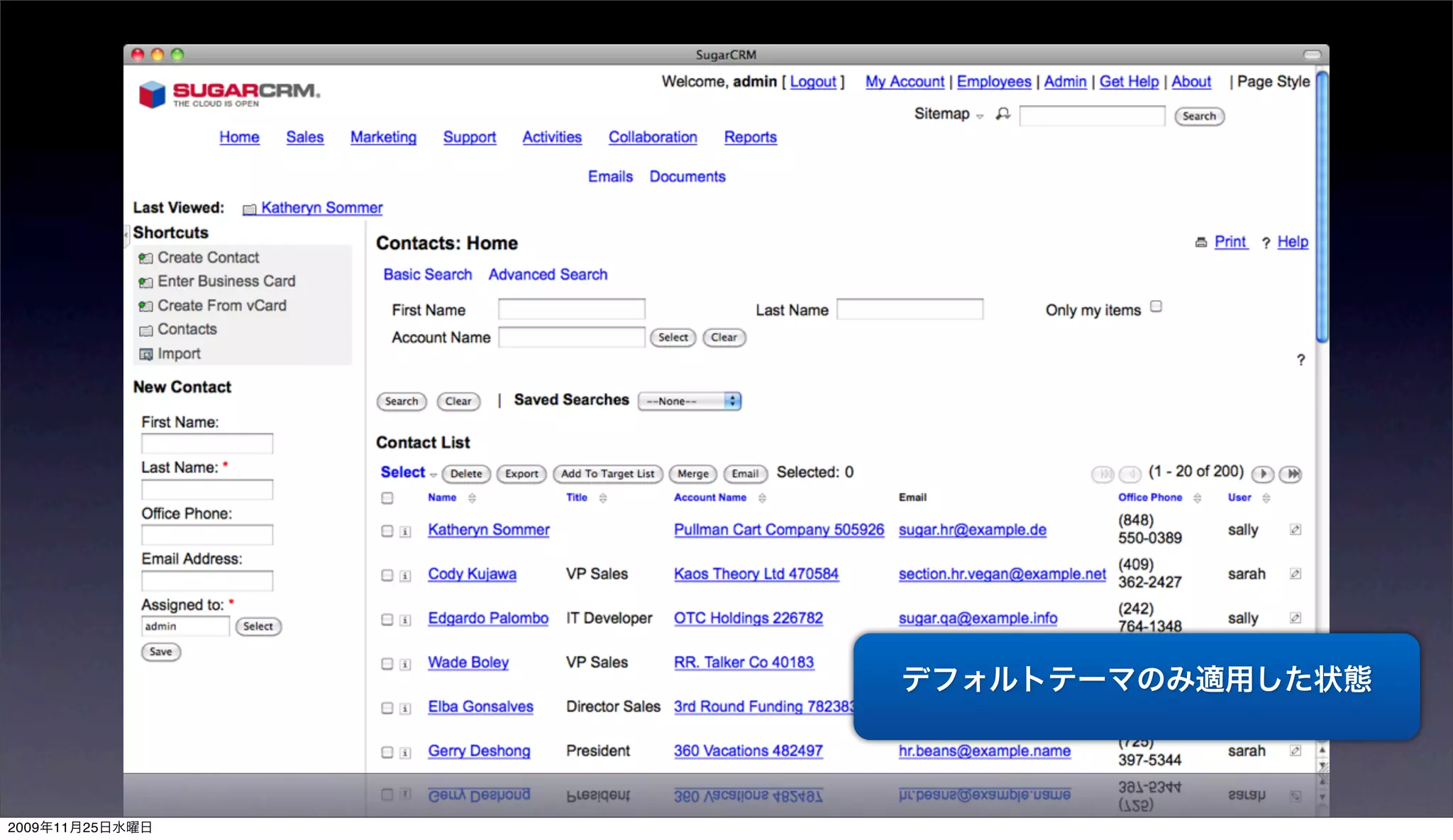Open the Saved Searches dropdown
This screenshot has width=1453, height=840.
pyautogui.click(x=689, y=401)
